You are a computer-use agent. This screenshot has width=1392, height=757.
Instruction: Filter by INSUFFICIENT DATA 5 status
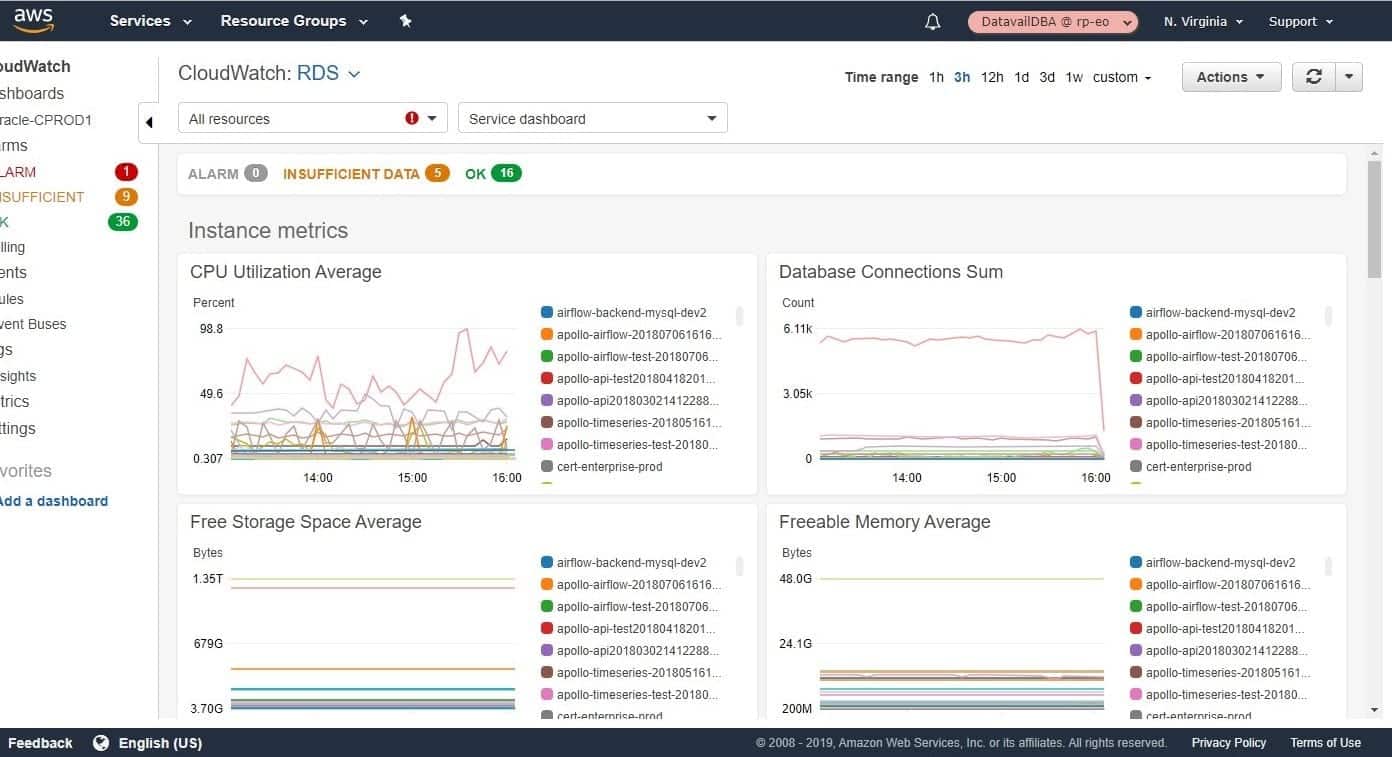click(366, 173)
